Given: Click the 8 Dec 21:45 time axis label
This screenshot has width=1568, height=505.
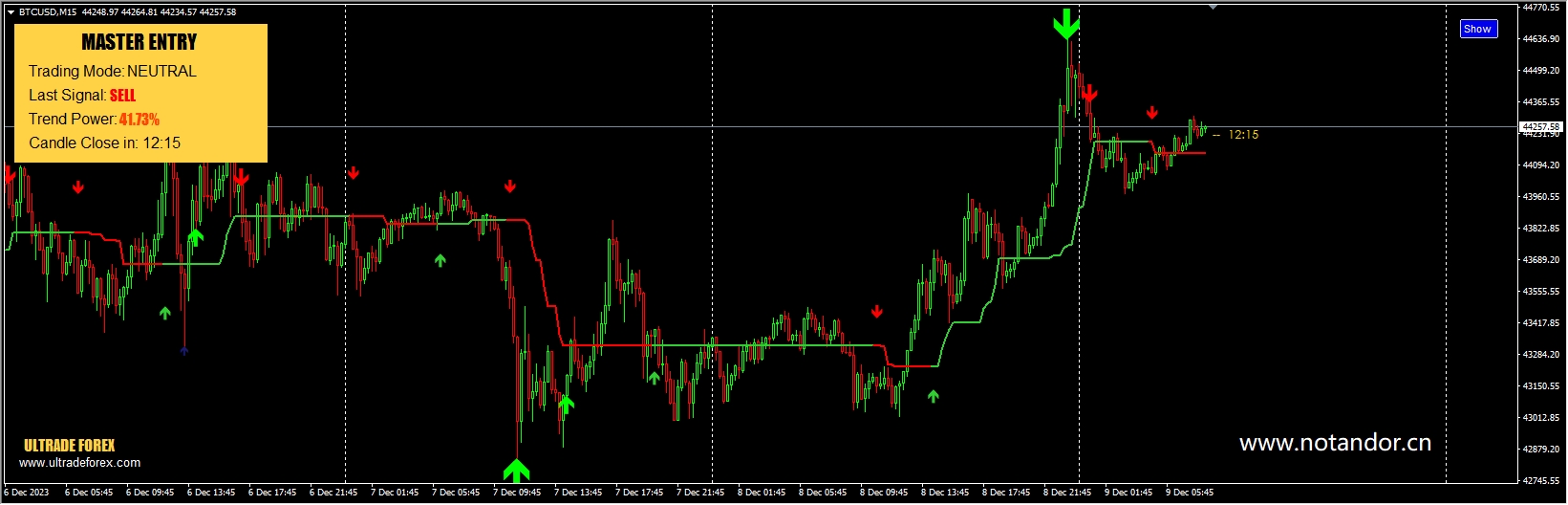Looking at the screenshot, I should (x=1067, y=493).
